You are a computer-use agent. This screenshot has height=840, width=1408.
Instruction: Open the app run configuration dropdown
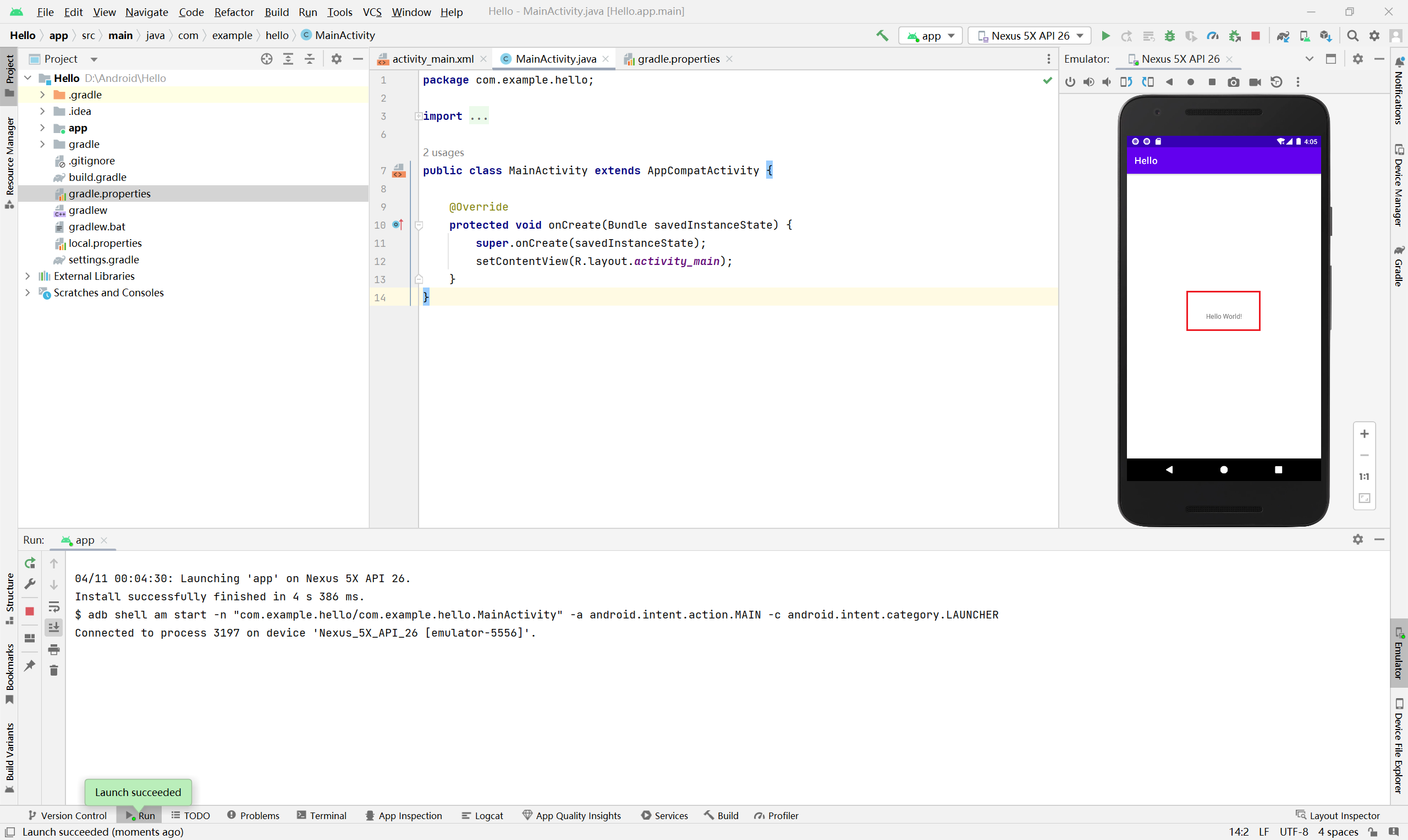click(x=931, y=36)
